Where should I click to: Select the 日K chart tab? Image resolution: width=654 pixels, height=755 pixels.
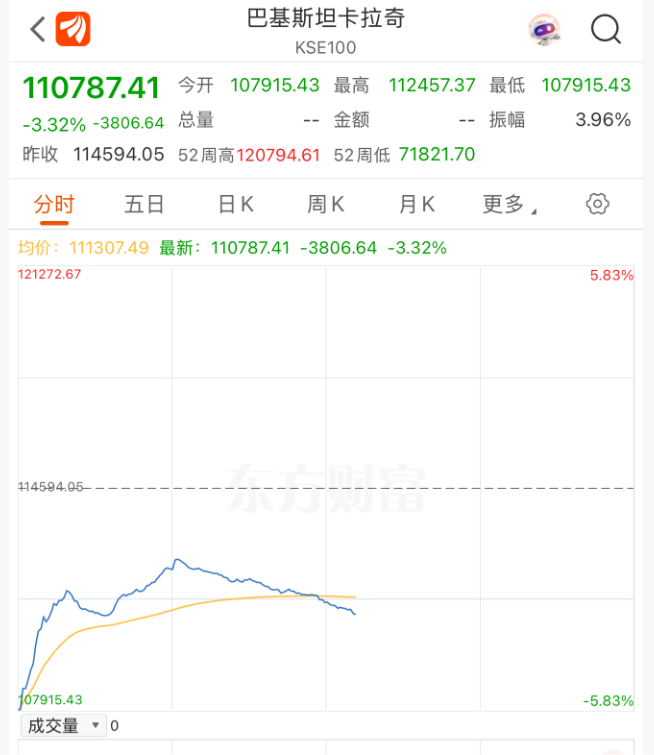(x=235, y=204)
